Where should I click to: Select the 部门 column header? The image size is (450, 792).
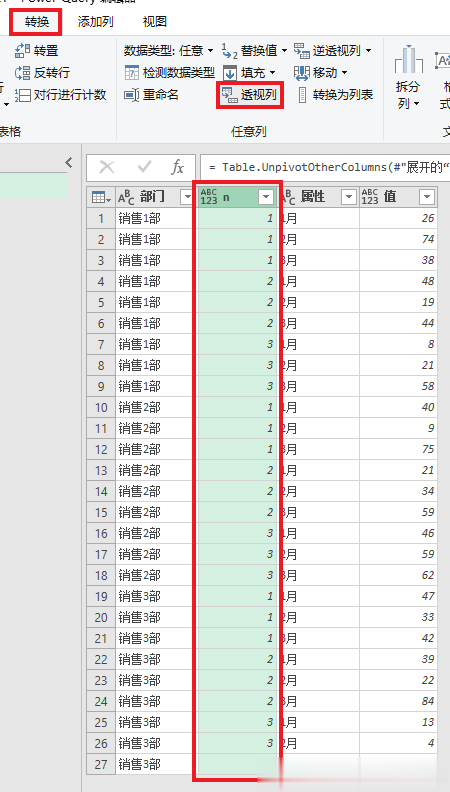(x=152, y=197)
